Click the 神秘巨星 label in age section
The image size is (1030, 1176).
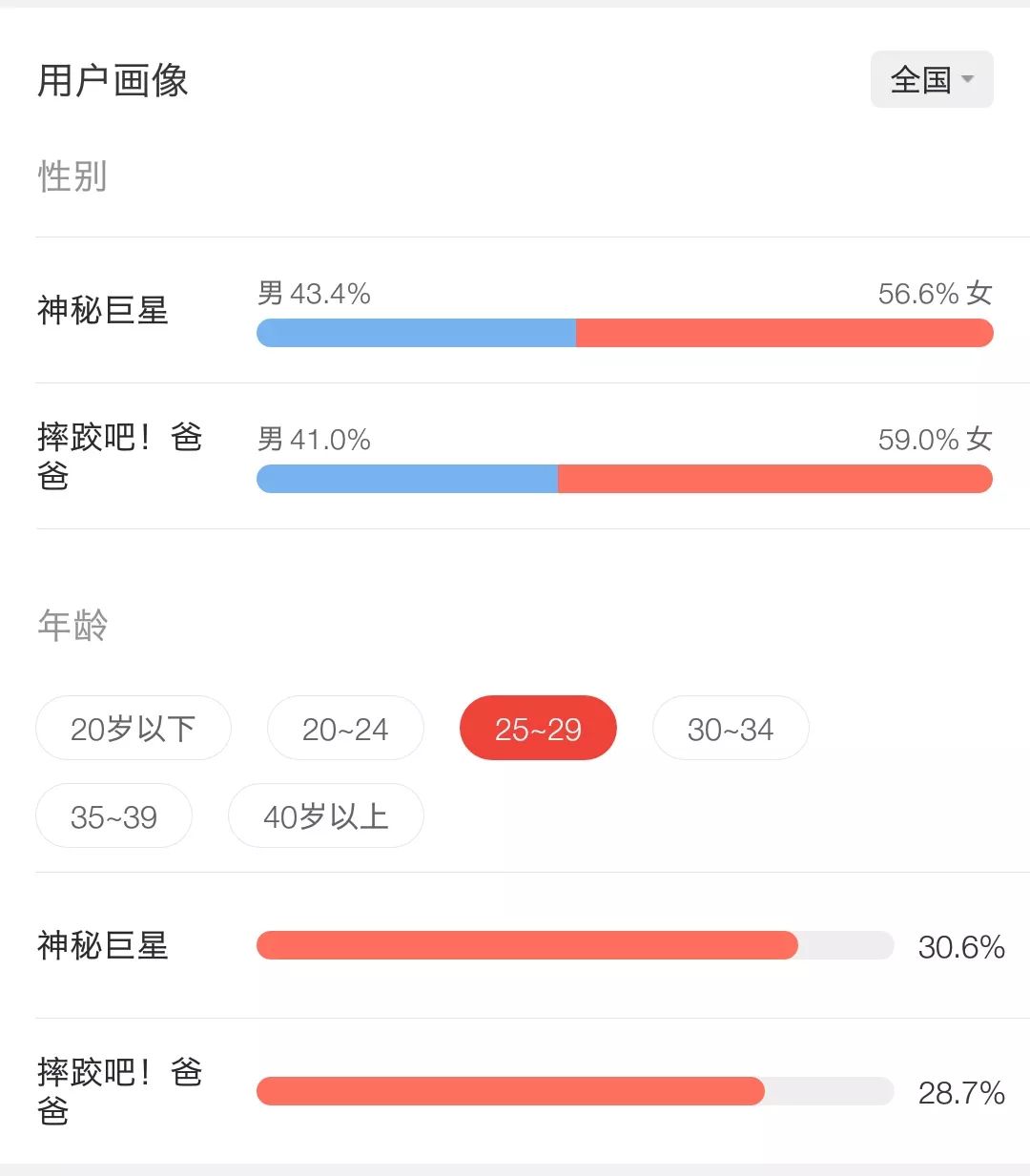[x=103, y=945]
